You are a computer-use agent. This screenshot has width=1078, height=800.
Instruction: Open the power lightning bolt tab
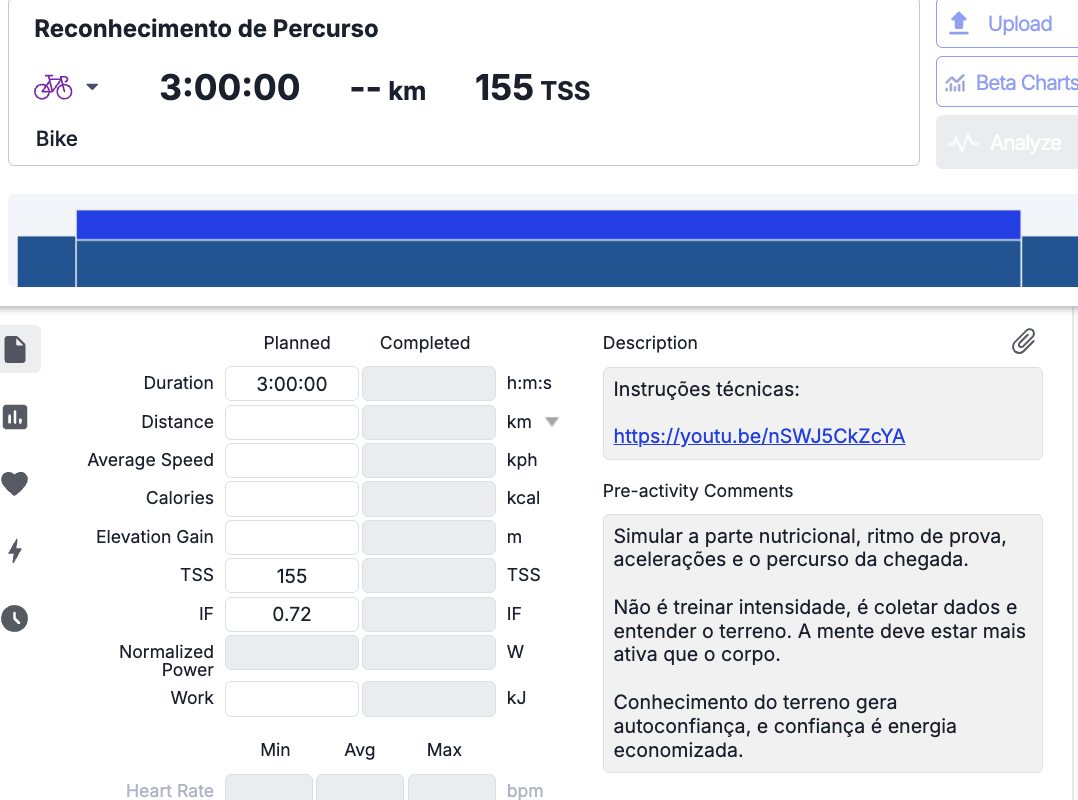[x=15, y=551]
